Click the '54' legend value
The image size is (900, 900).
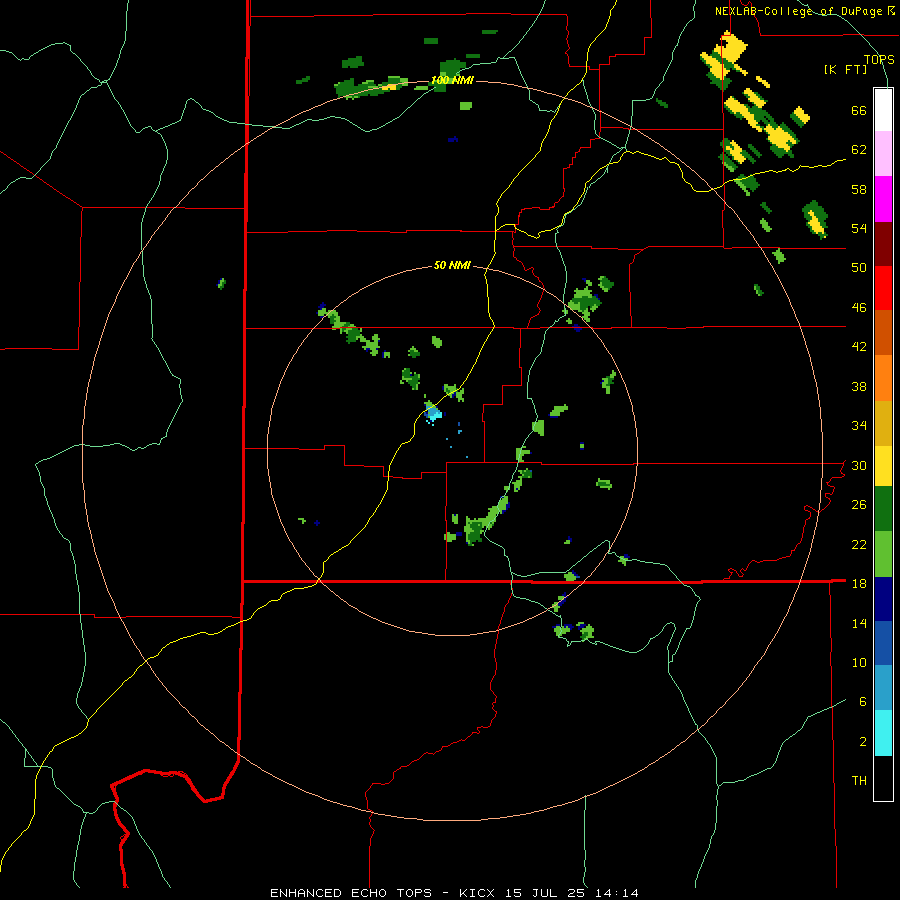point(859,228)
